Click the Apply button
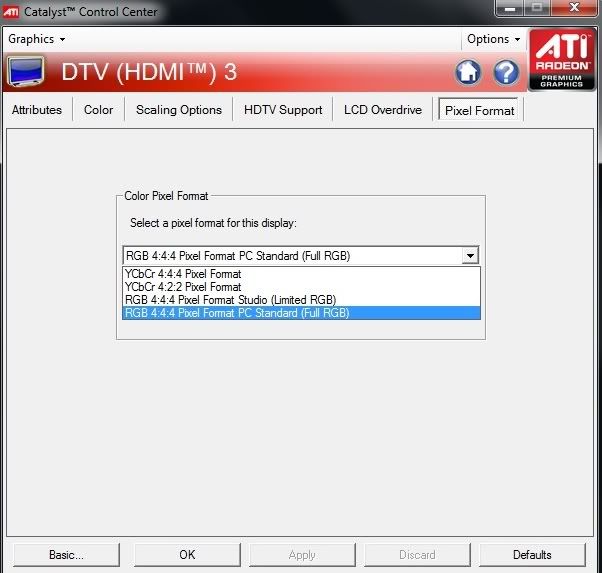 (302, 555)
